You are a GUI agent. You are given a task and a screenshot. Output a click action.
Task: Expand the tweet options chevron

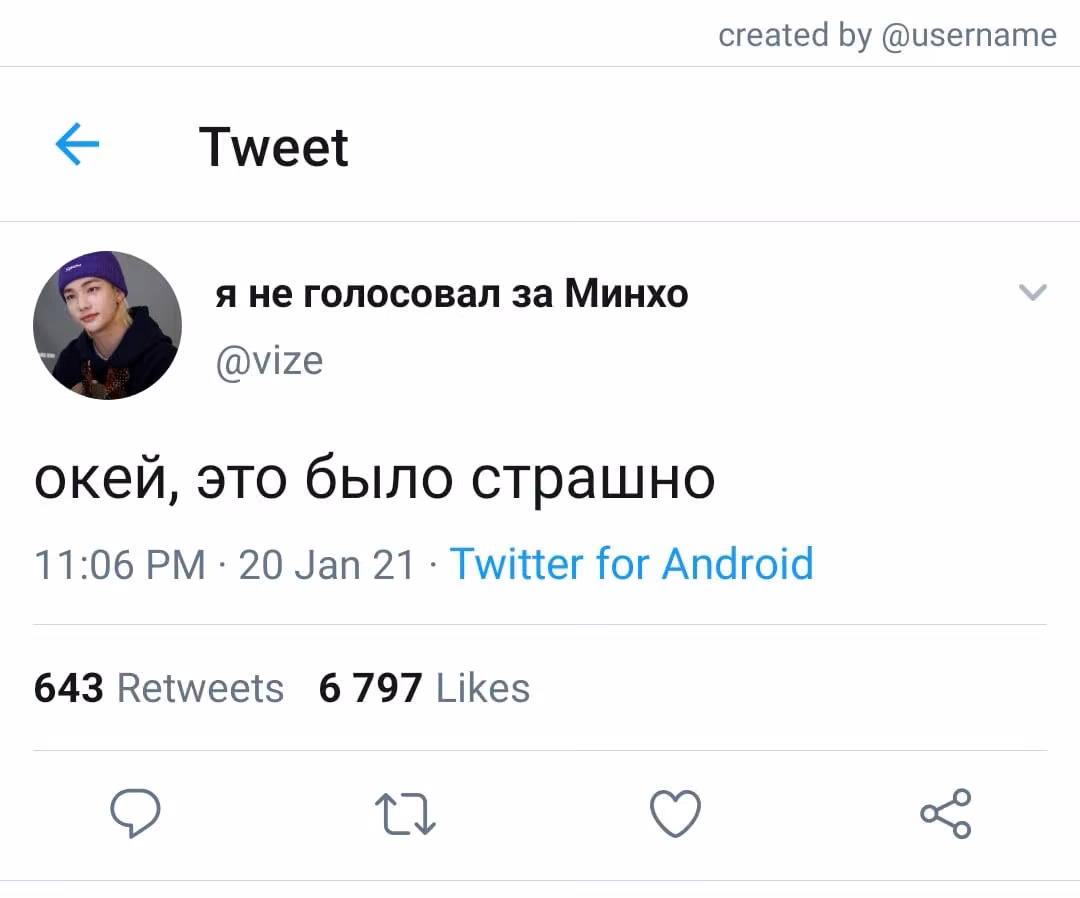(x=1032, y=293)
